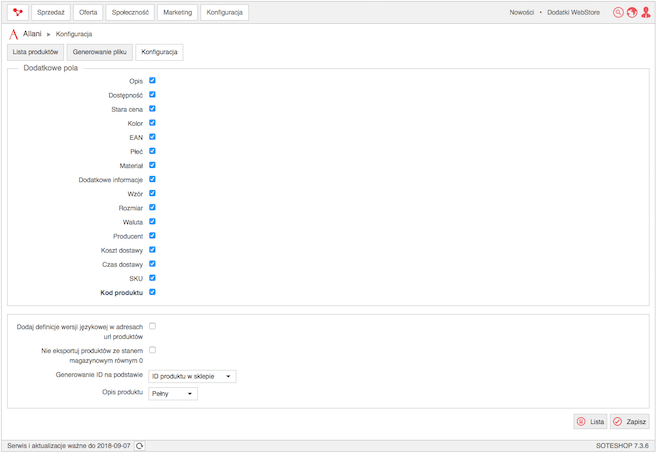
Task: Uncheck the Opis checkbox
Action: pos(152,80)
